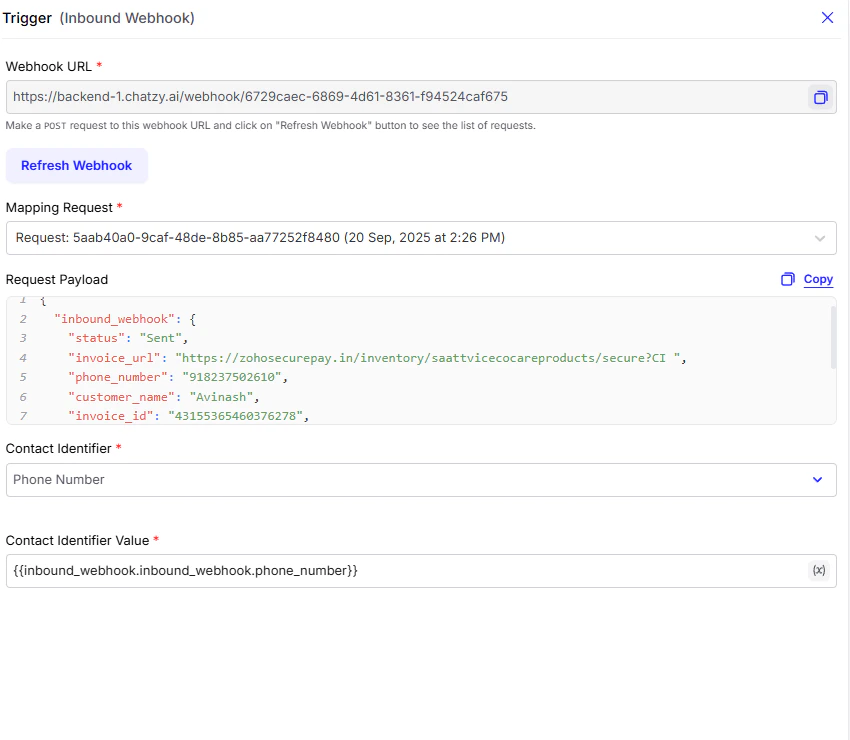Click the Copy link for request payload
The image size is (850, 740).
pyautogui.click(x=818, y=279)
